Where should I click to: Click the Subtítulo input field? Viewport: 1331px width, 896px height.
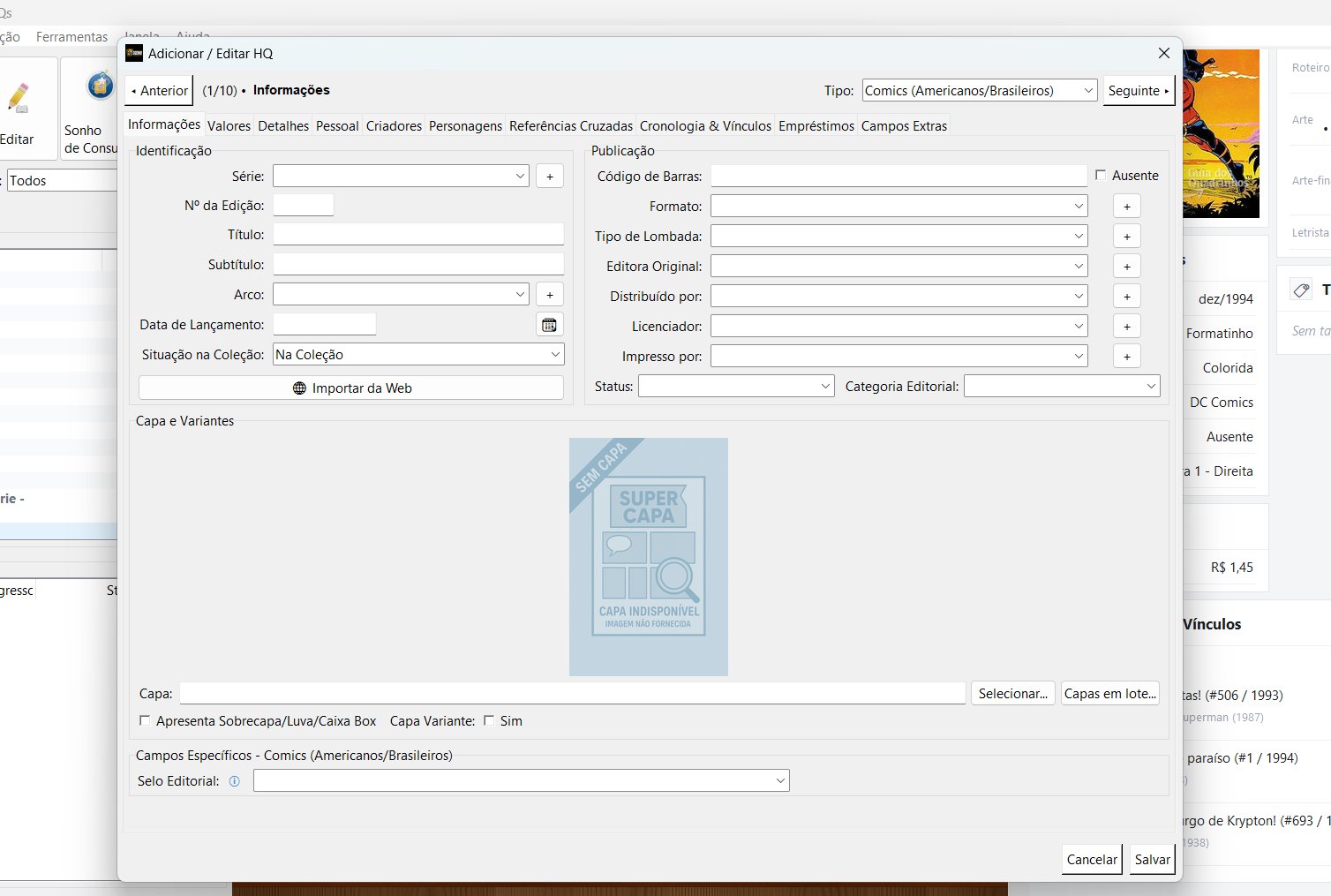pyautogui.click(x=418, y=264)
